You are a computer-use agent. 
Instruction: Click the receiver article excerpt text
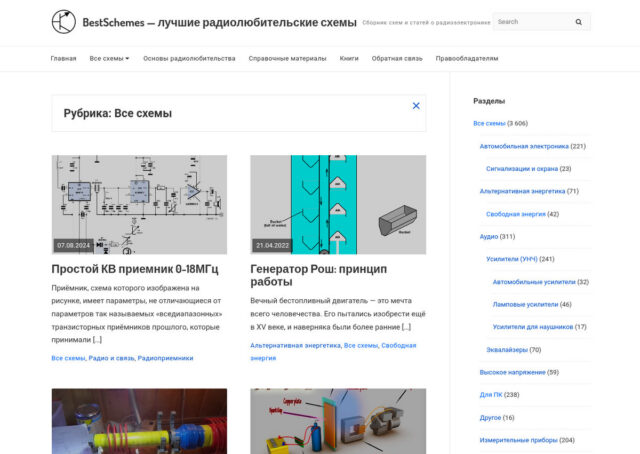(137, 314)
